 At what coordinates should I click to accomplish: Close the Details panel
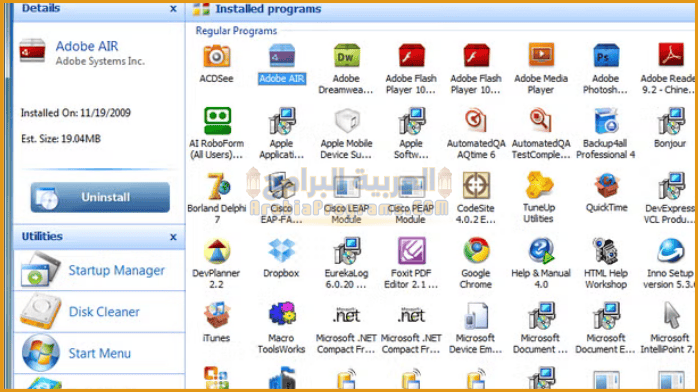click(173, 9)
